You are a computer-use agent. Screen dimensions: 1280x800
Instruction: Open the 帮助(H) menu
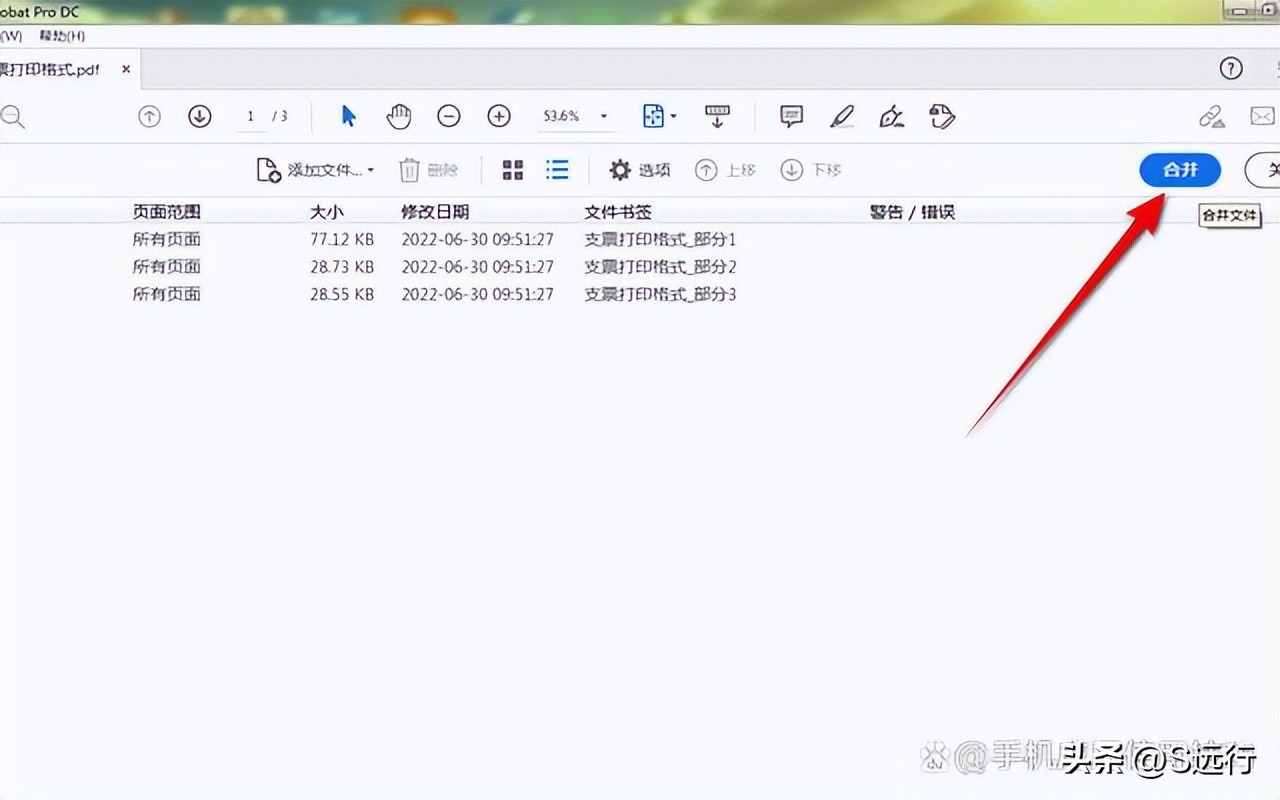62,35
